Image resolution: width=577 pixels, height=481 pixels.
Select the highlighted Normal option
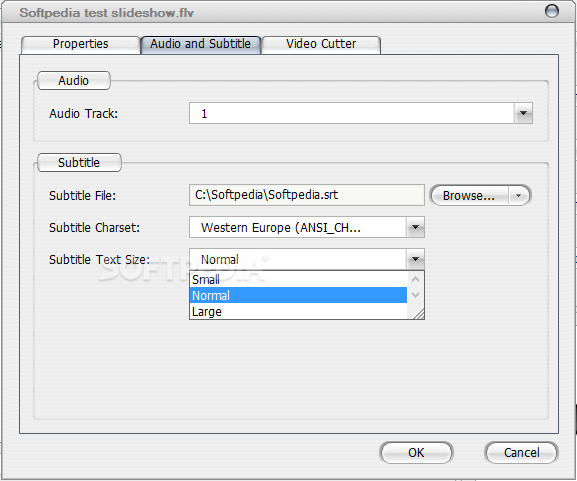coord(298,296)
